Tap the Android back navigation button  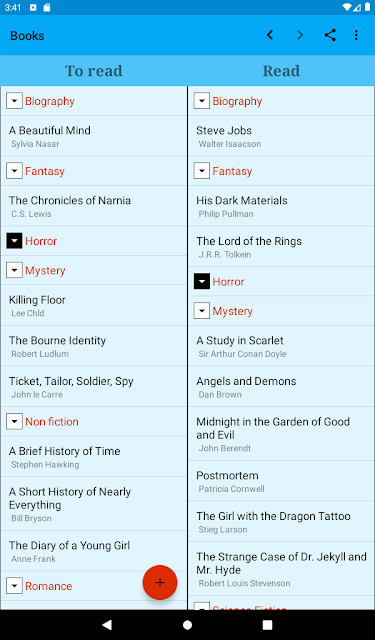click(x=107, y=624)
